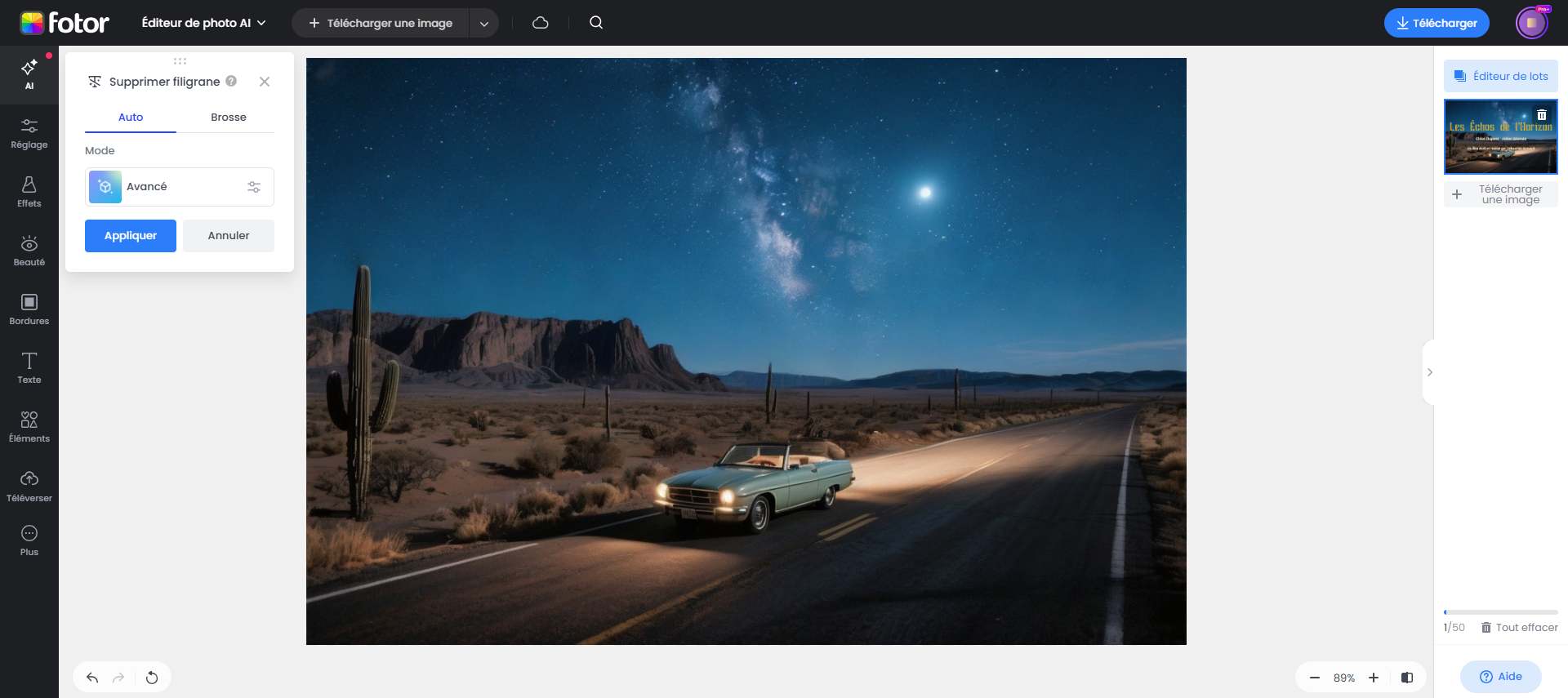Image resolution: width=1568 pixels, height=698 pixels.
Task: Redo the last action
Action: pyautogui.click(x=118, y=678)
